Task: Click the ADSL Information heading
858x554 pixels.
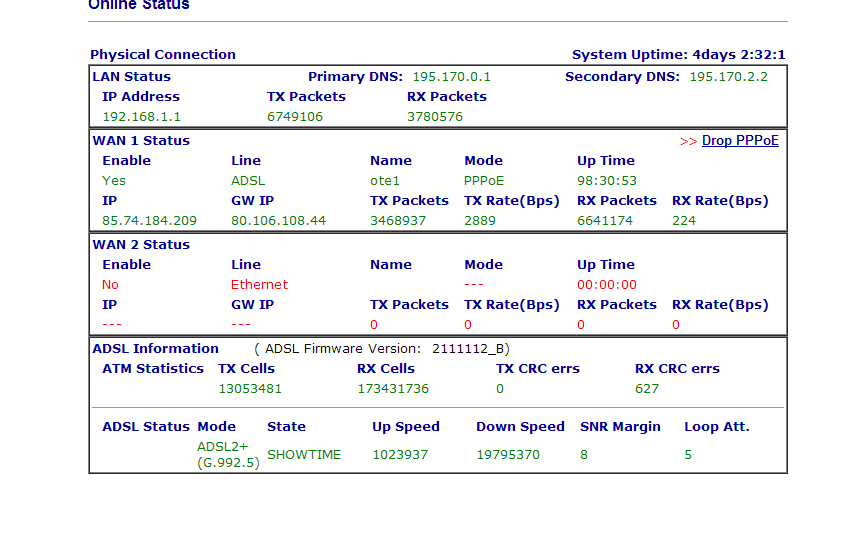Action: tap(155, 349)
